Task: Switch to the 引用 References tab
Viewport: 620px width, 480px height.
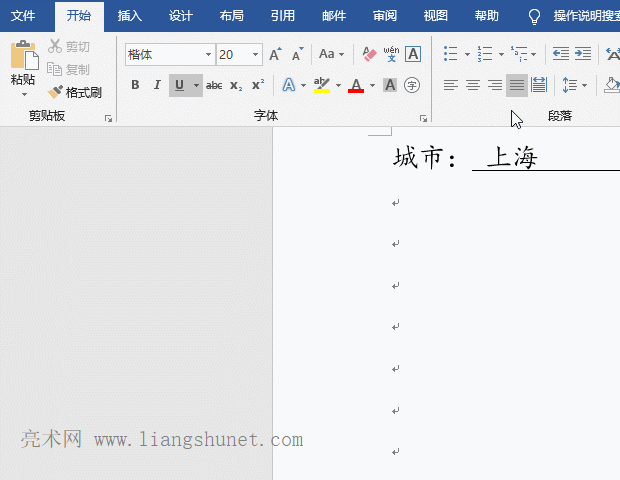Action: coord(283,16)
